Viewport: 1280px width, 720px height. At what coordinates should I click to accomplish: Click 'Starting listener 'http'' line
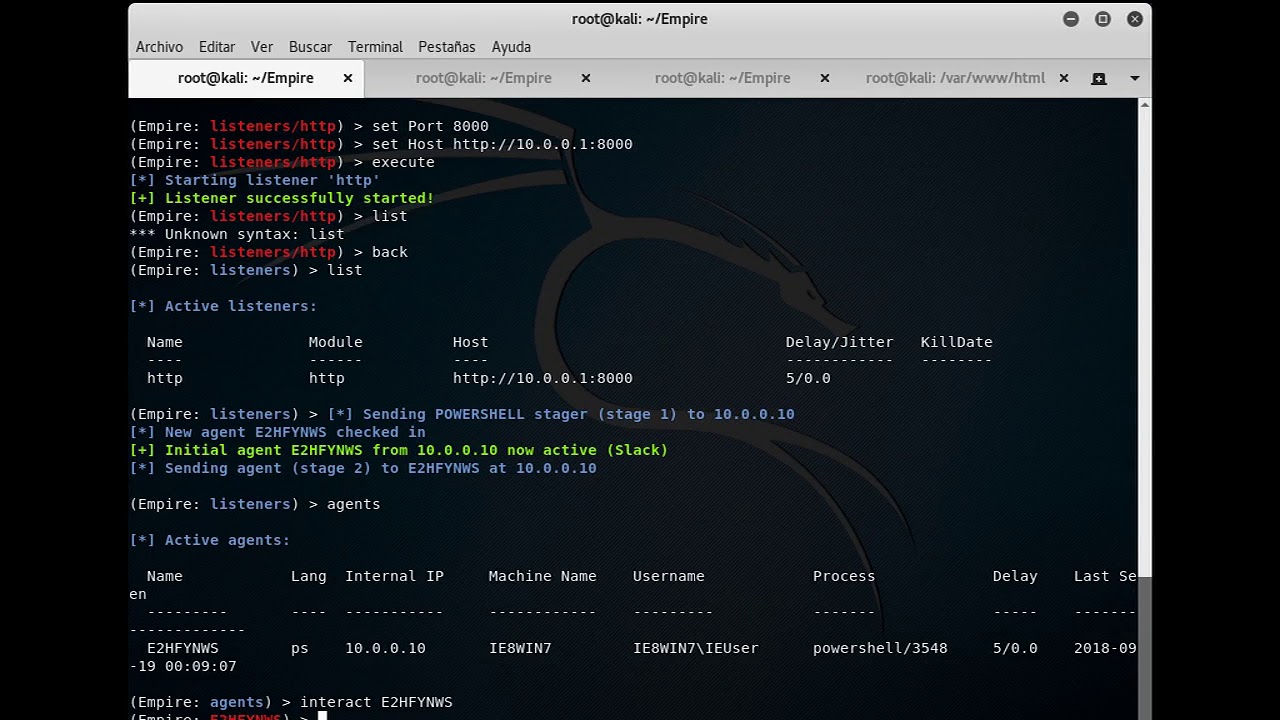(255, 180)
